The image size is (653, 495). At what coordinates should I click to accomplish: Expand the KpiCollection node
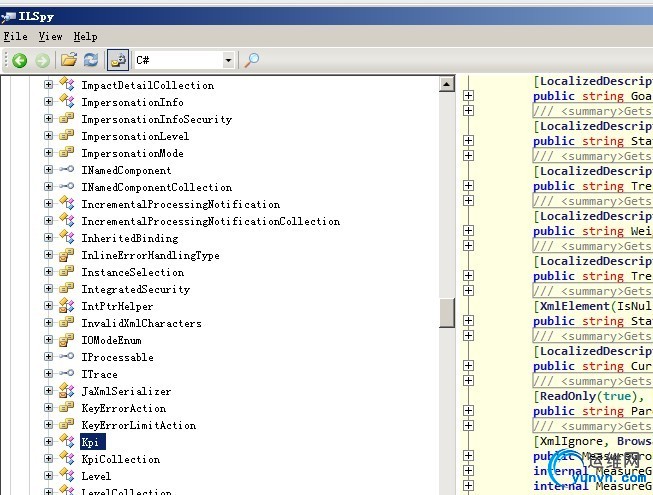pos(48,458)
